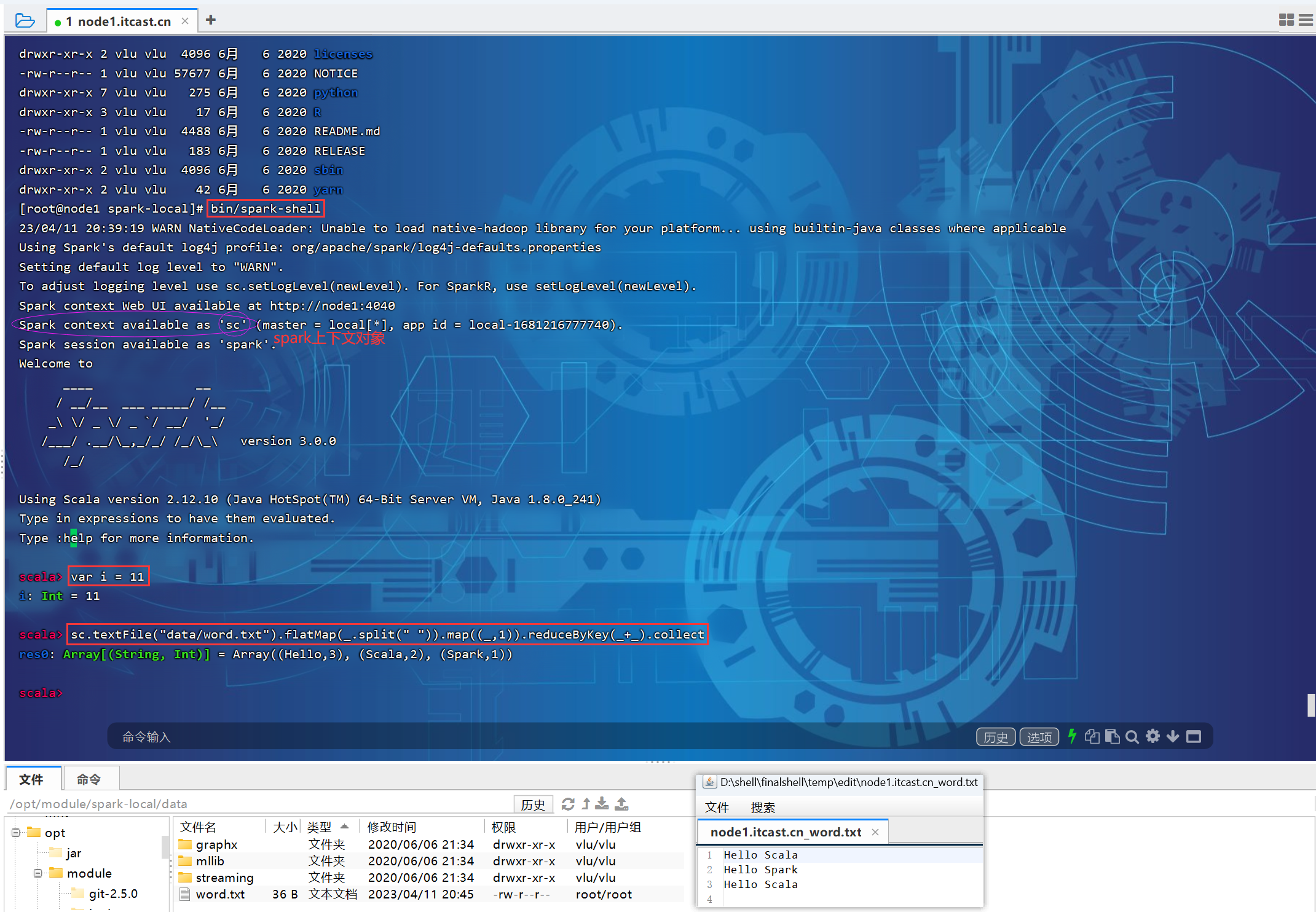Screen dimensions: 1316x912
Task: Sort by 大小 column header
Action: [285, 827]
